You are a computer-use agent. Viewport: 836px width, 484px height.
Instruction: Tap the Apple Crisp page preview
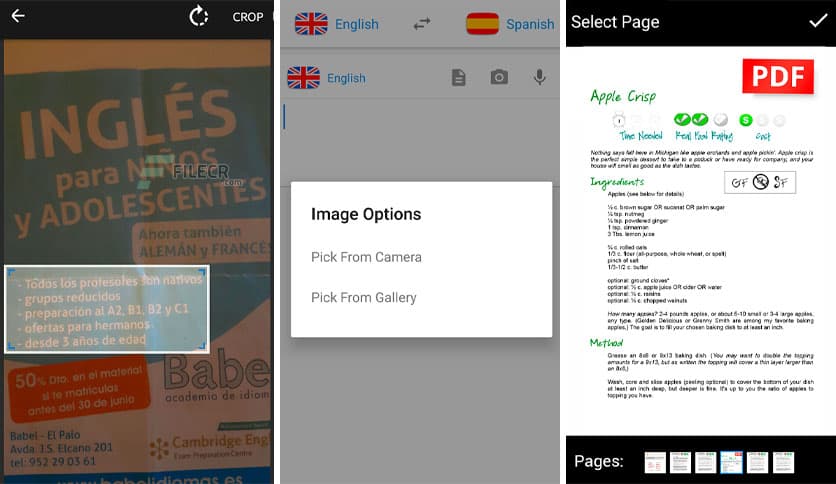(x=701, y=241)
